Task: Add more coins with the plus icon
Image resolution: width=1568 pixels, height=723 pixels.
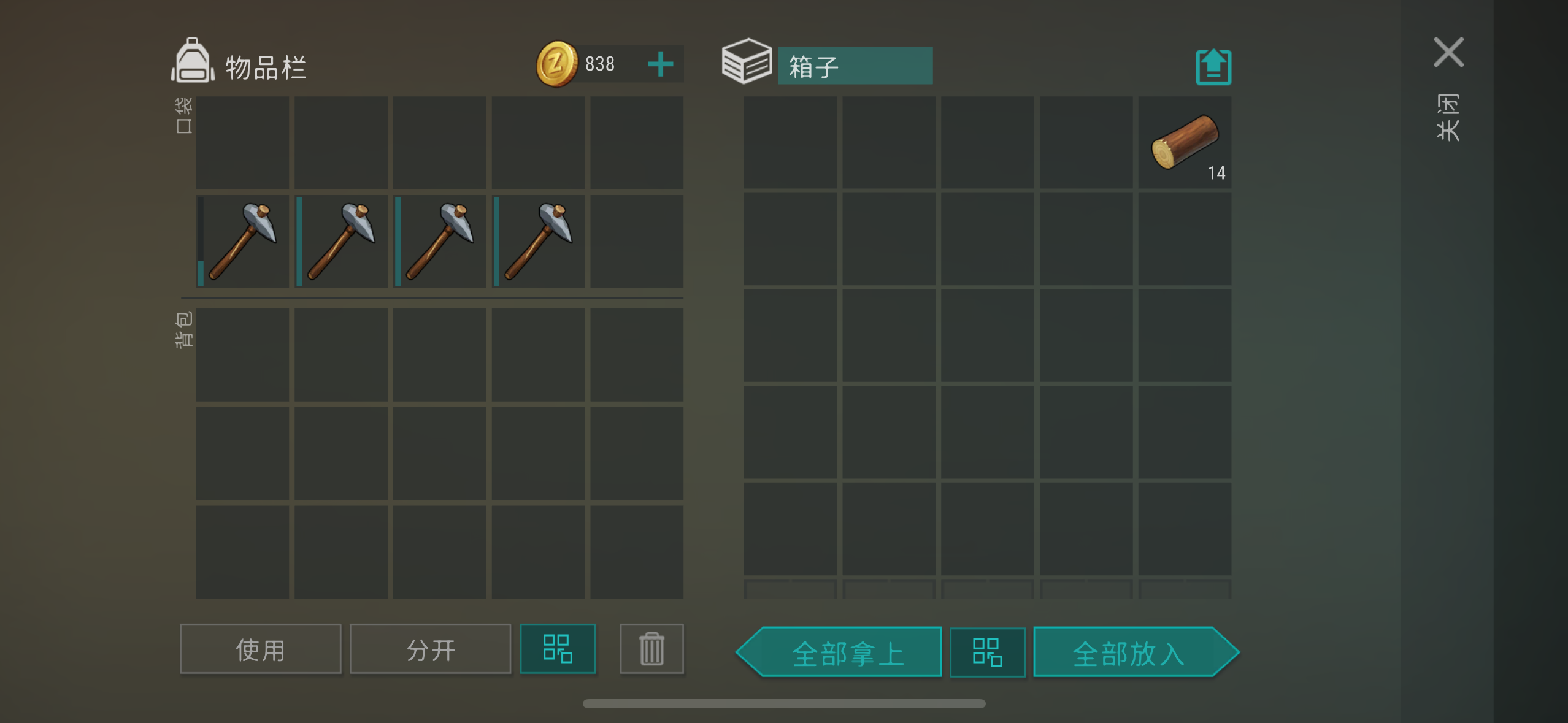Action: pyautogui.click(x=660, y=64)
